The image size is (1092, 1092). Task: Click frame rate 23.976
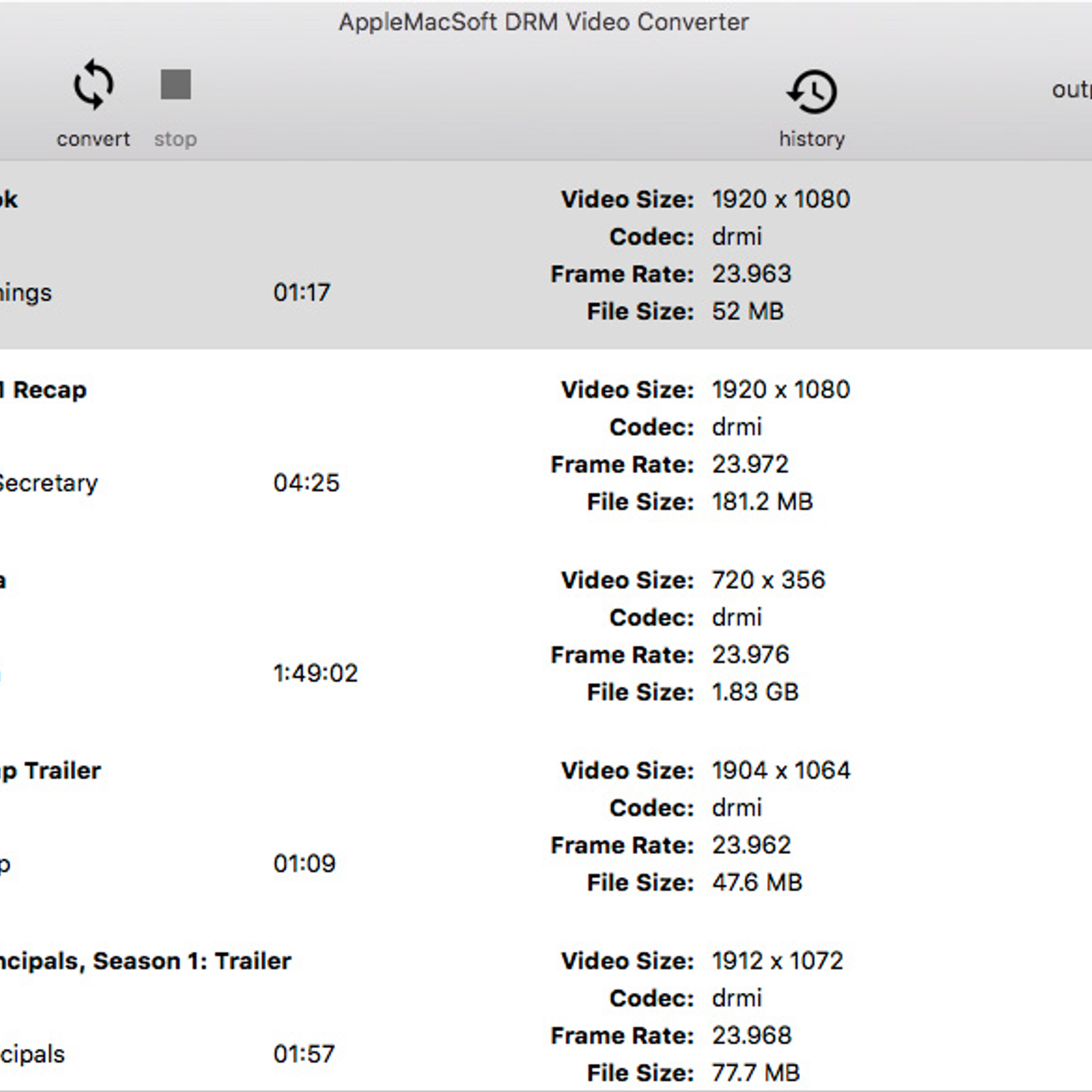click(x=750, y=655)
